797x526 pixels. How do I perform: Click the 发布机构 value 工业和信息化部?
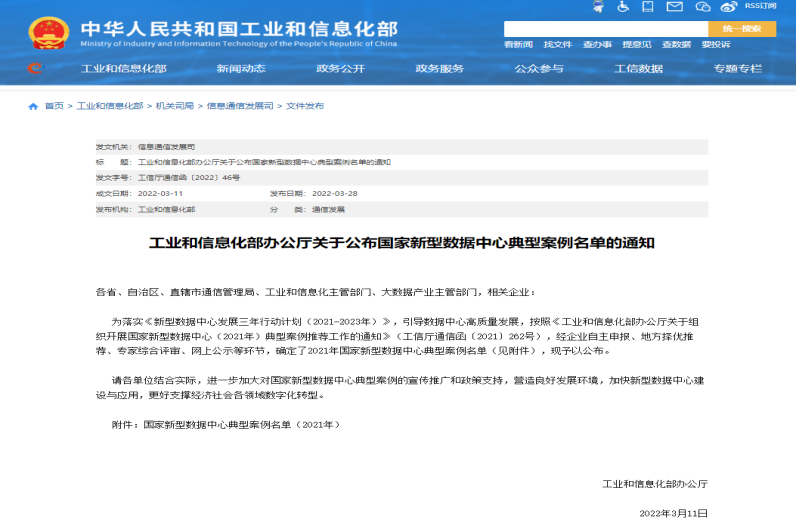[166, 209]
